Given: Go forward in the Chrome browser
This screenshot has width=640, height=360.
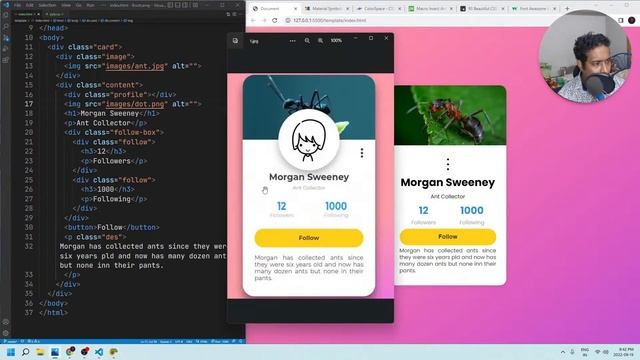Looking at the screenshot, I should tap(264, 20).
